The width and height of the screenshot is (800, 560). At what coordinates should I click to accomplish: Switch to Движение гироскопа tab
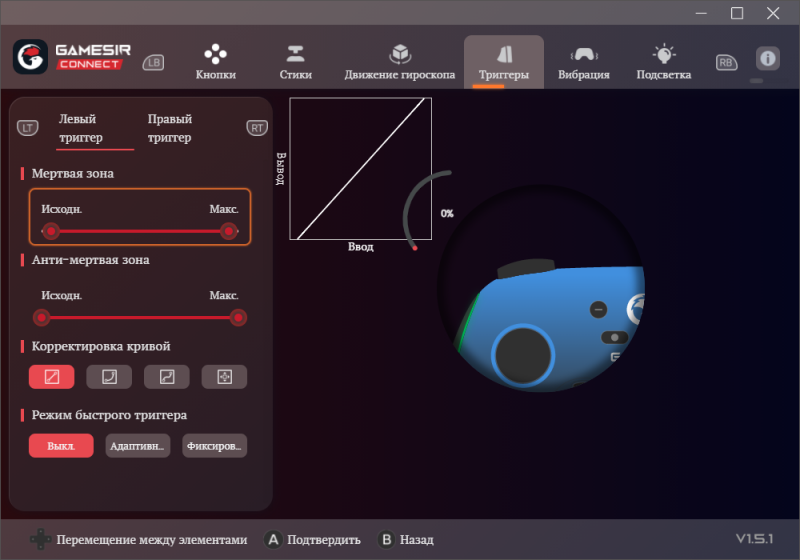399,62
